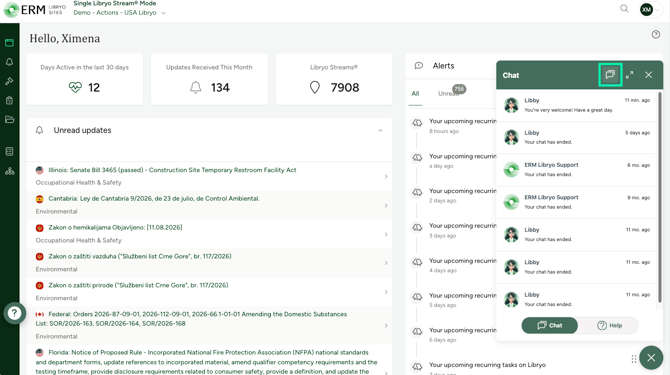Click the page help circle icon
Screen dimensions: 670x375
click(655, 35)
